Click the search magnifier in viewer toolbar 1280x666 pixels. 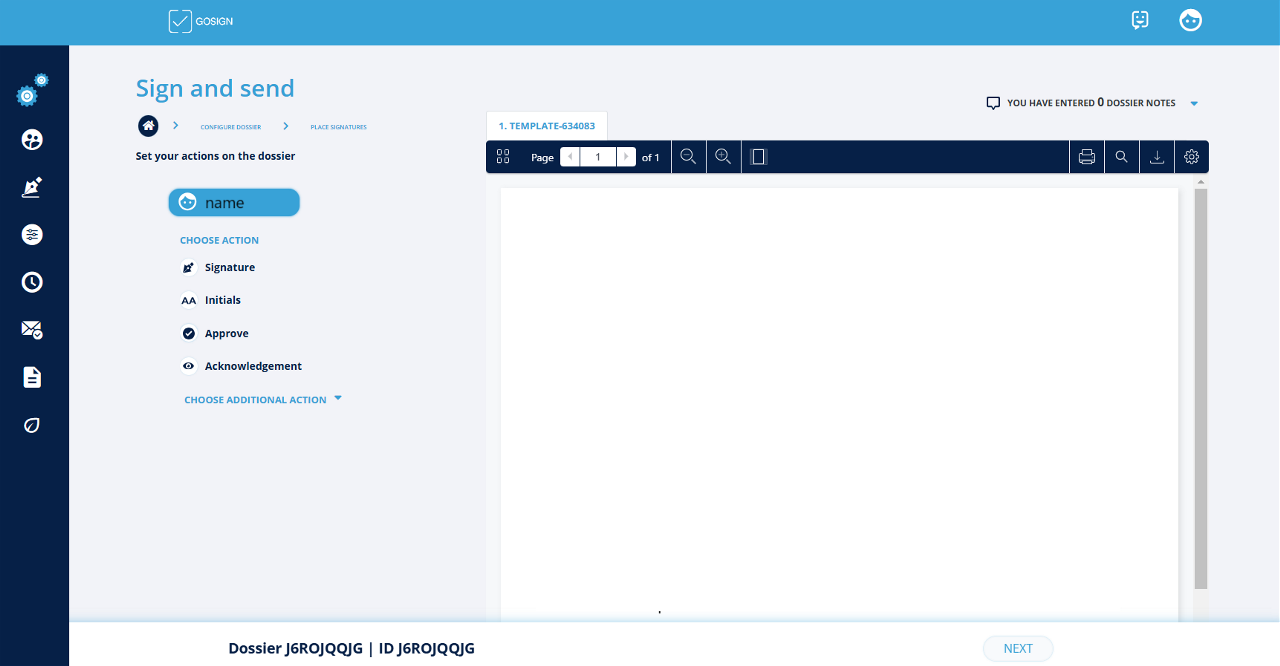click(1122, 157)
